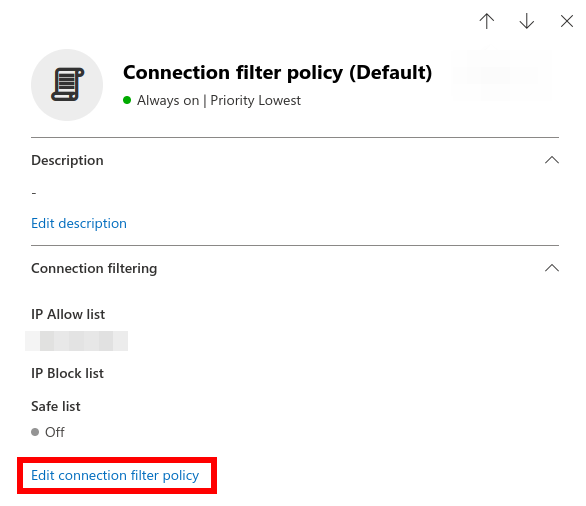The width and height of the screenshot is (586, 506).
Task: Click the empty description dash placeholder
Action: [34, 193]
